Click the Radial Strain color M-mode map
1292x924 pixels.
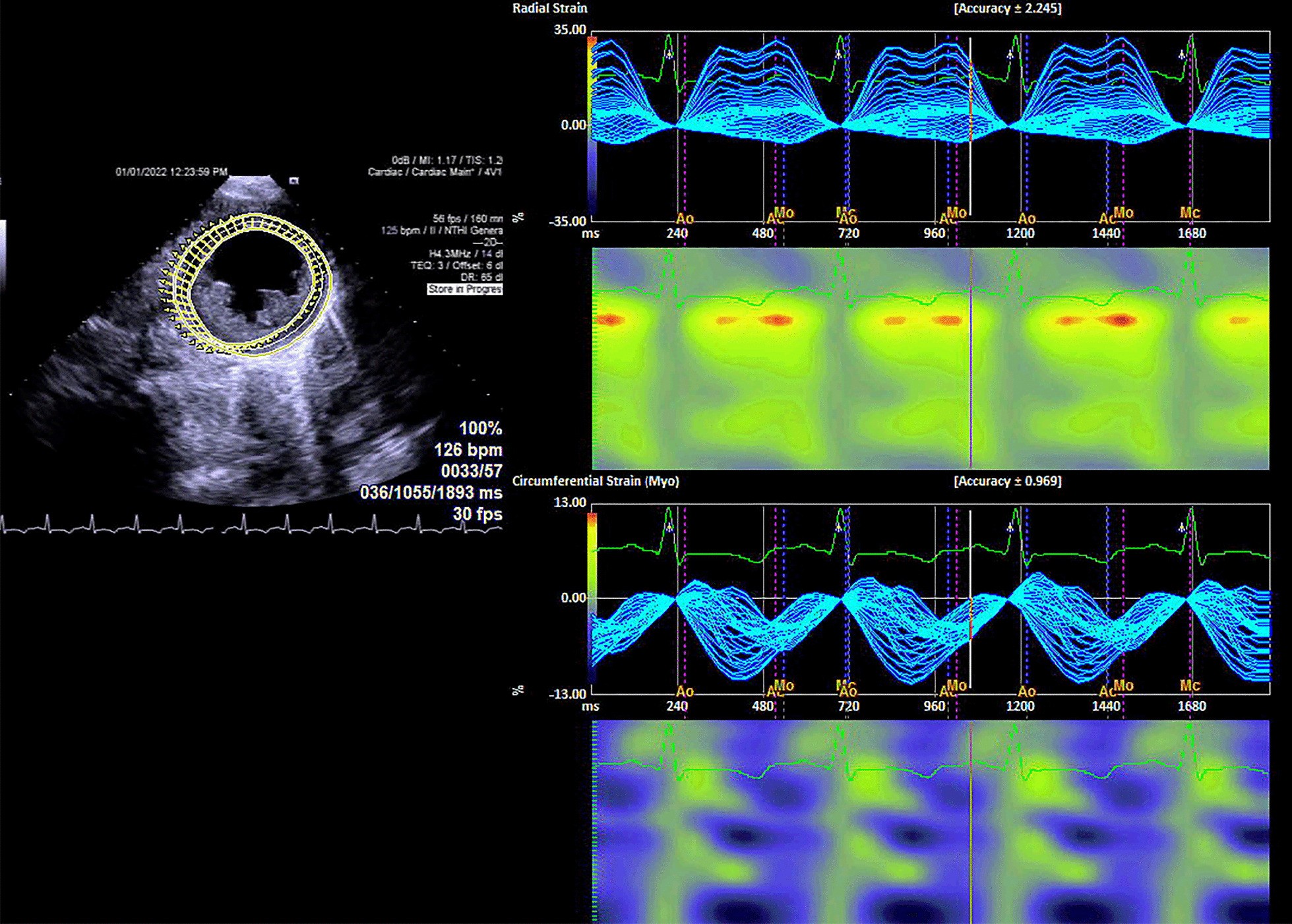click(931, 358)
